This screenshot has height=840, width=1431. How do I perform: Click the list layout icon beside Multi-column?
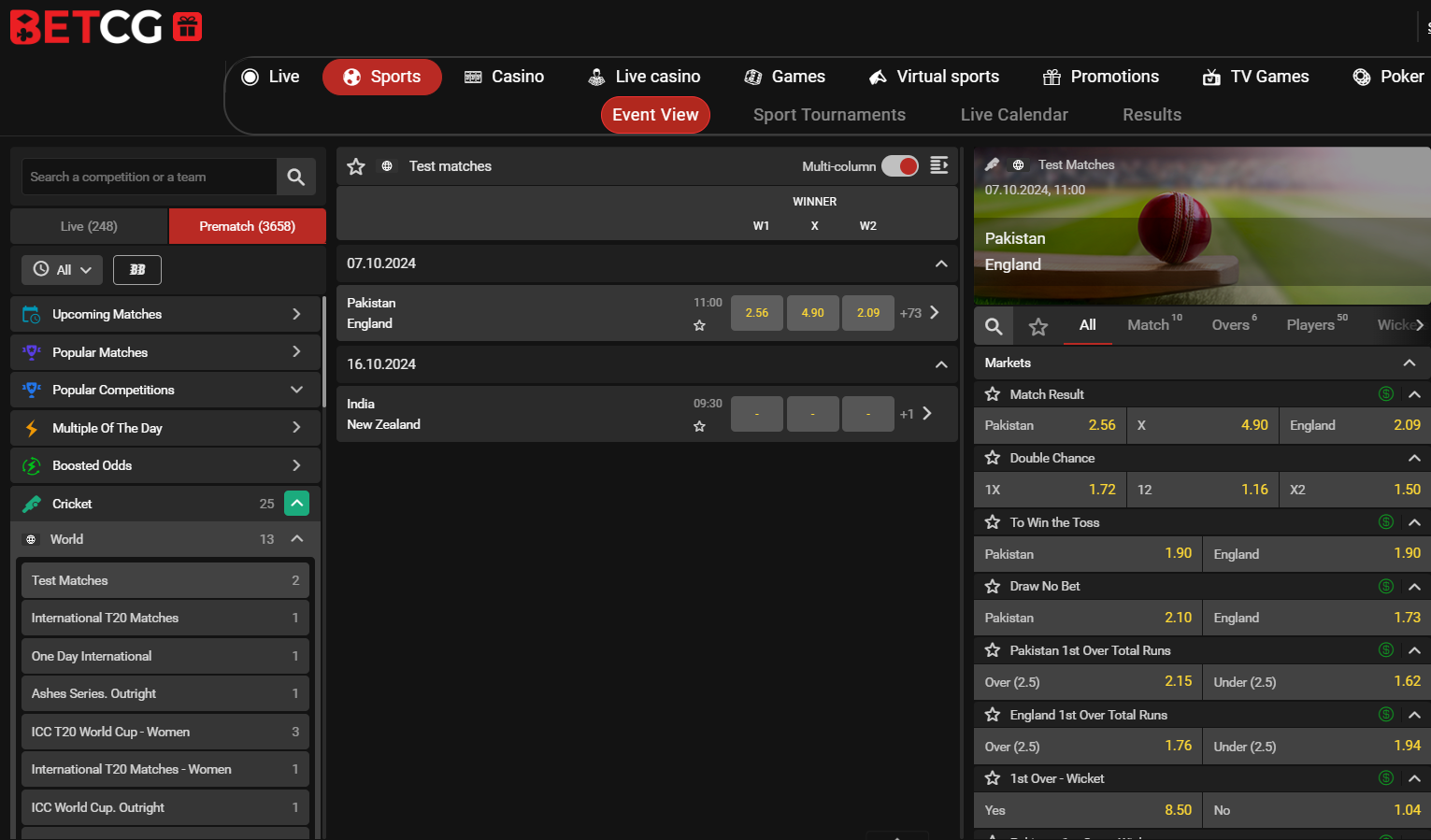(939, 165)
